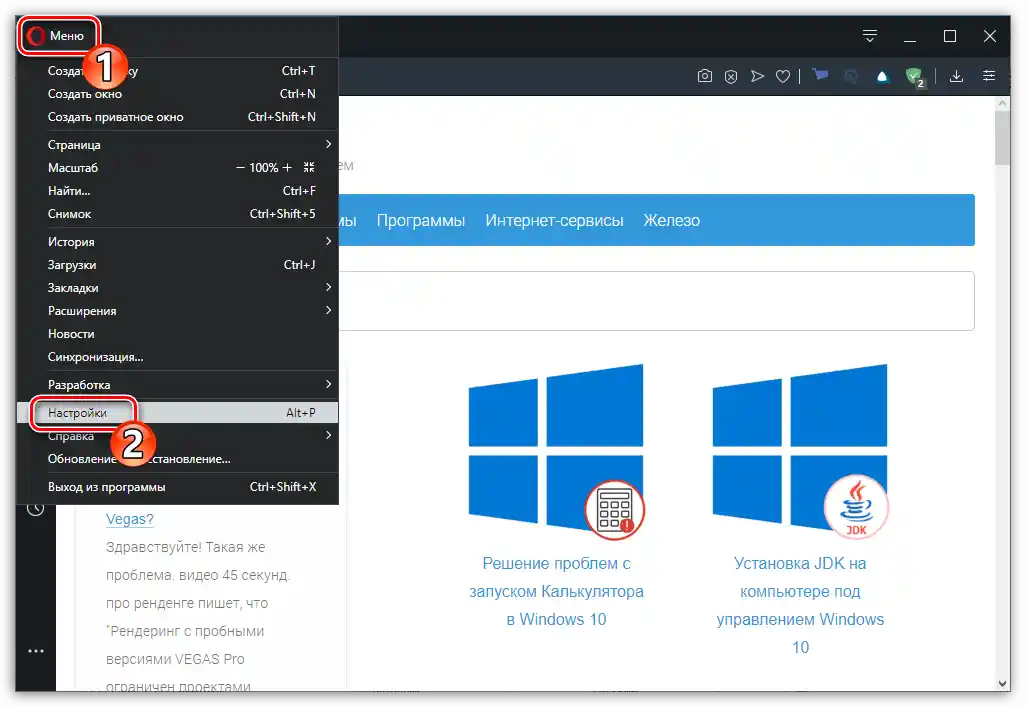Screen dimensions: 1026x707
Task: Open the tab menu icon in title bar
Action: [870, 36]
